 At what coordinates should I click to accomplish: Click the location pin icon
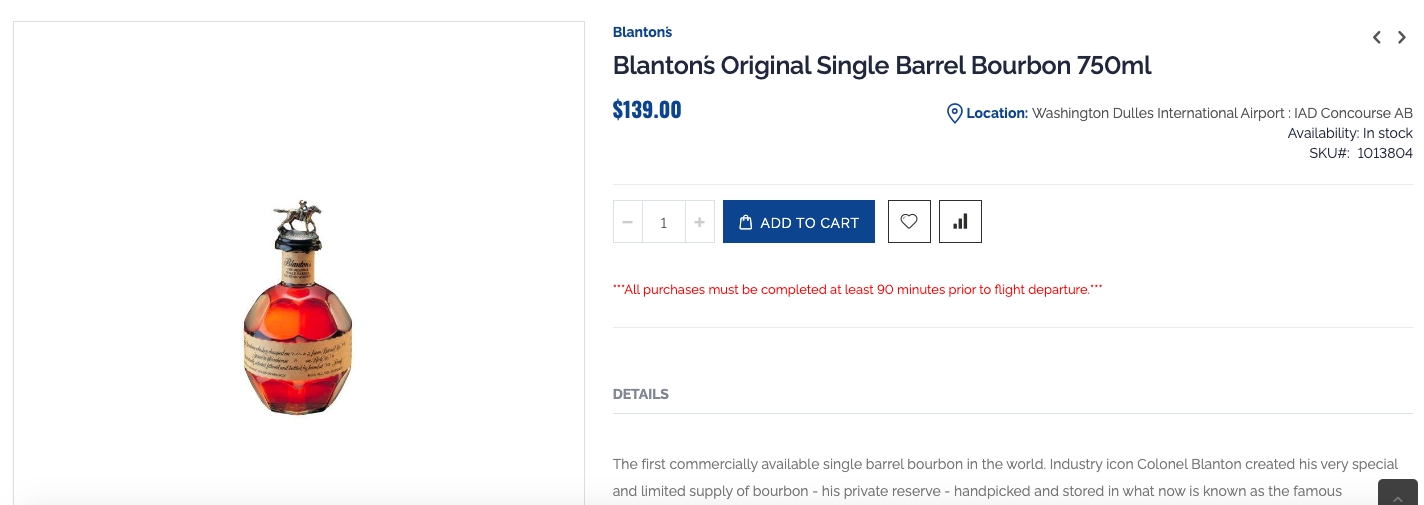954,114
